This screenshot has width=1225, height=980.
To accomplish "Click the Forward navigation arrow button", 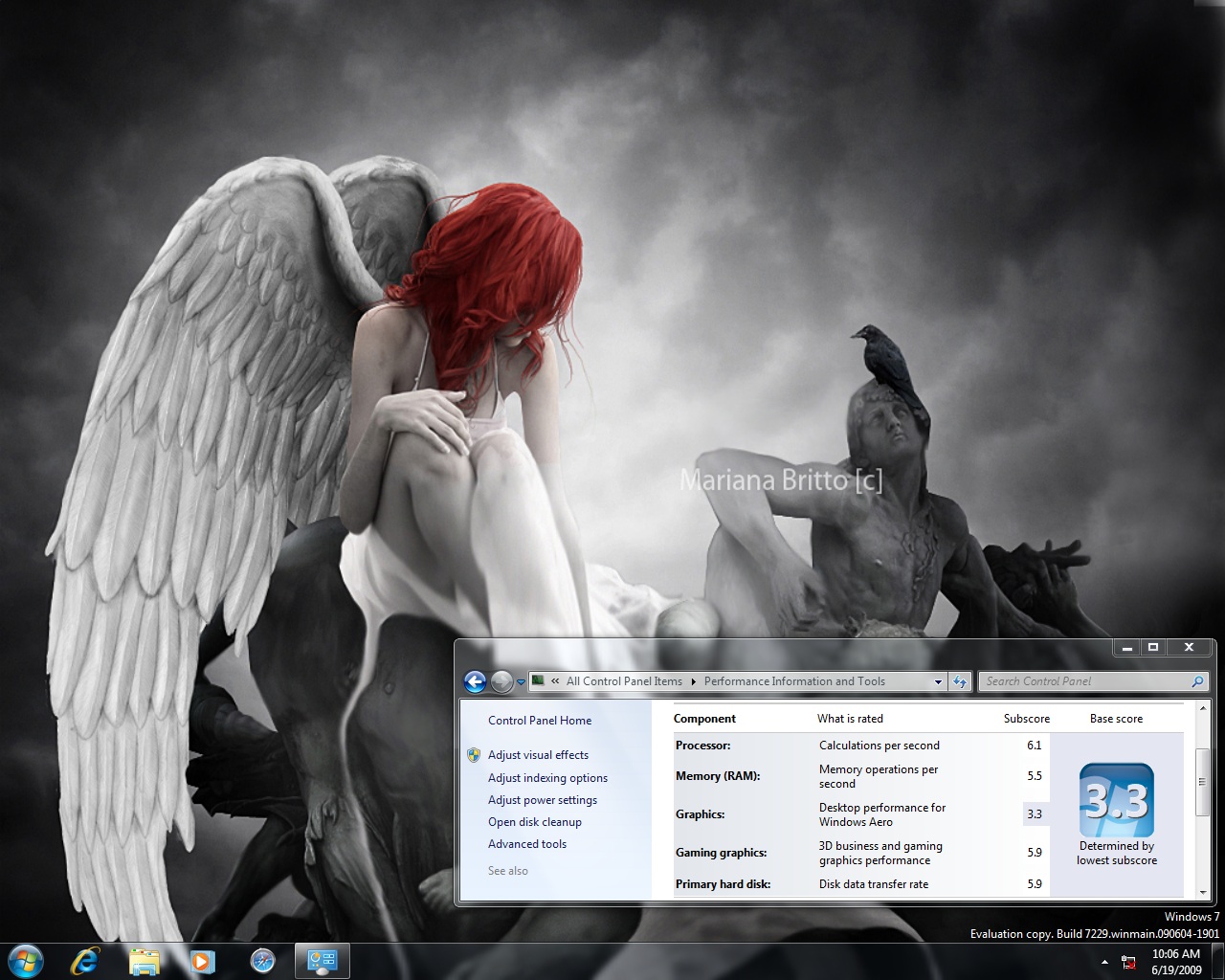I will point(501,681).
